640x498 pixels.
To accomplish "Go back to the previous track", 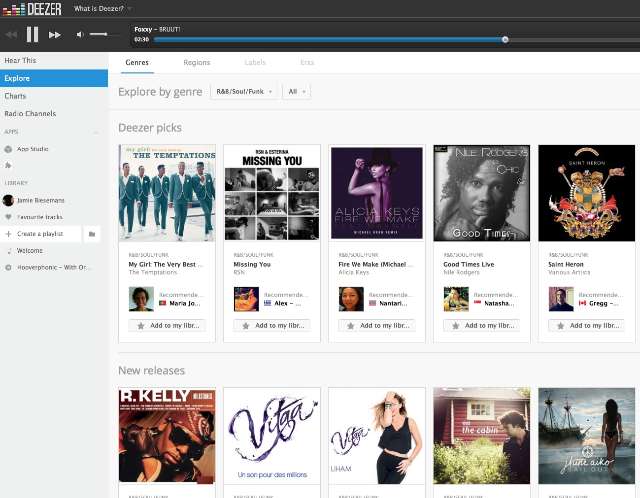I will (11, 35).
